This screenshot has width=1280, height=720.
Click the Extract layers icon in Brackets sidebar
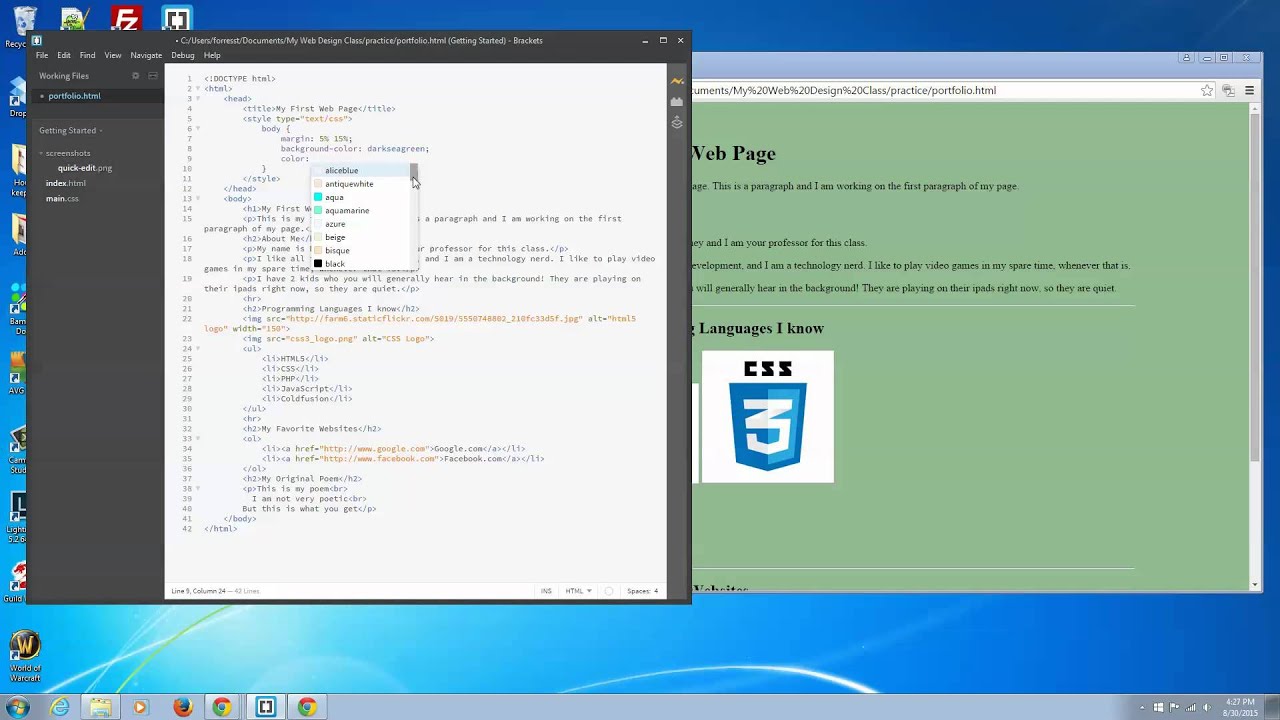[x=677, y=122]
